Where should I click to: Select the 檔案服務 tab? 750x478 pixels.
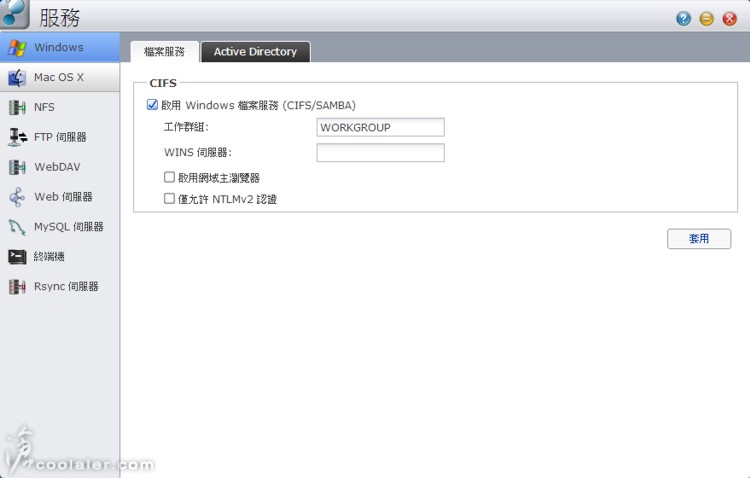[164, 52]
